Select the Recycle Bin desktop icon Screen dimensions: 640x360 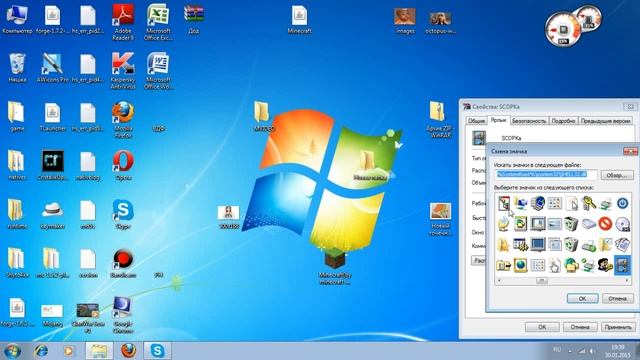point(17,68)
